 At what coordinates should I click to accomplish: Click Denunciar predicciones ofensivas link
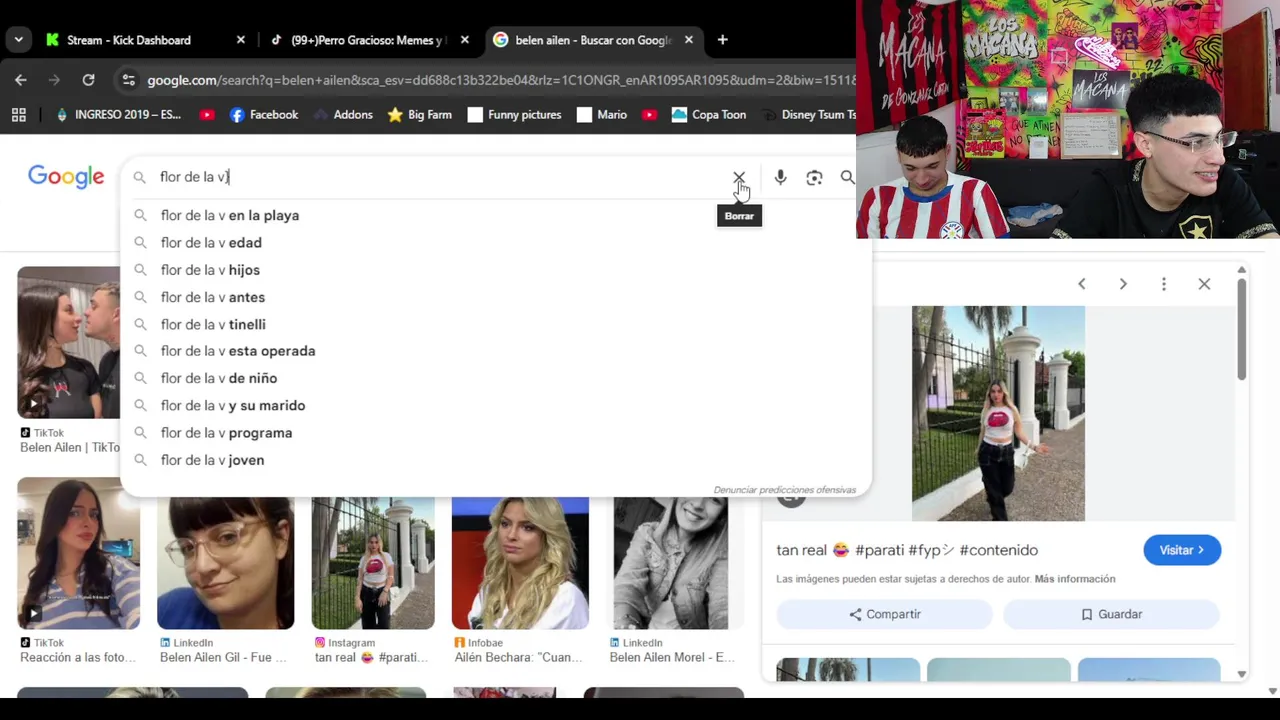click(x=785, y=490)
